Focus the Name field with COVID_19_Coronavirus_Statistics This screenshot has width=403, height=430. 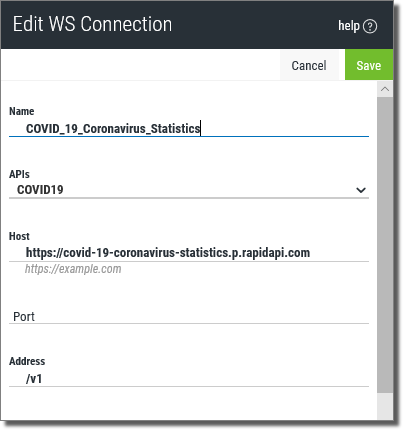pyautogui.click(x=189, y=129)
